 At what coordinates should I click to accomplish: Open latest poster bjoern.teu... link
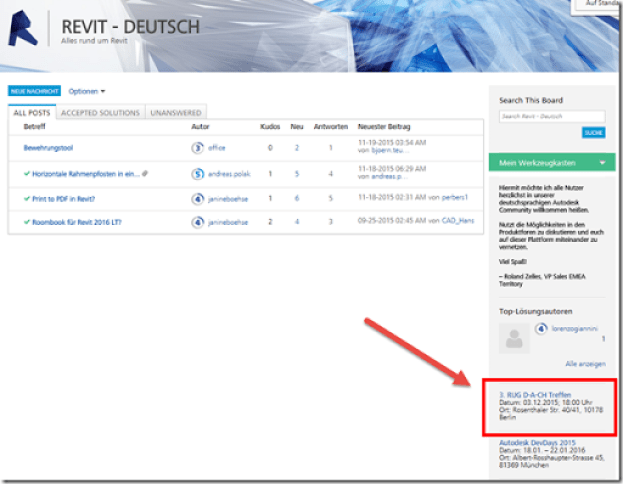[389, 150]
